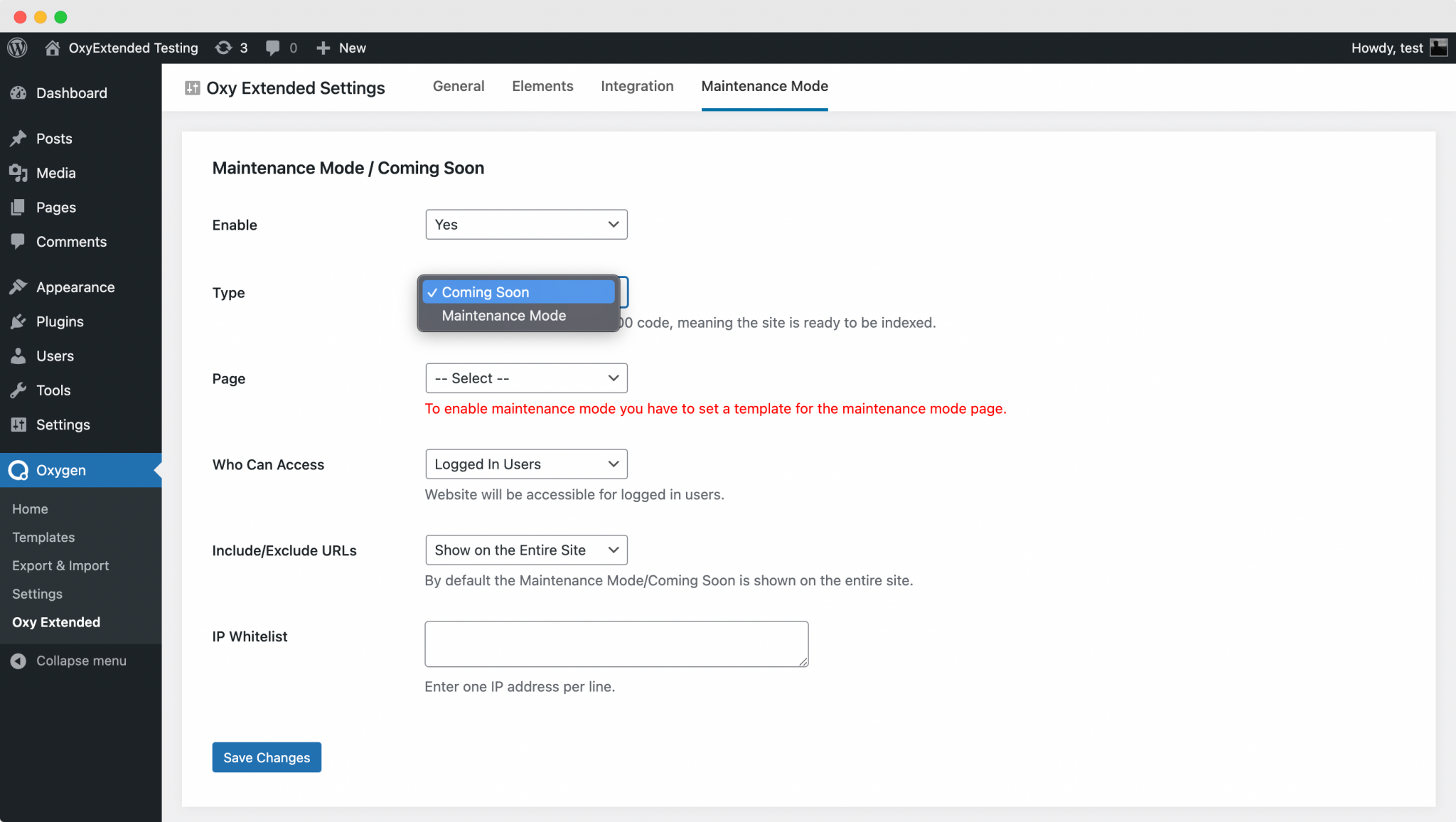Click the Oxygen logo in the sidebar
Screen dimensions: 1456x822
pos(18,470)
